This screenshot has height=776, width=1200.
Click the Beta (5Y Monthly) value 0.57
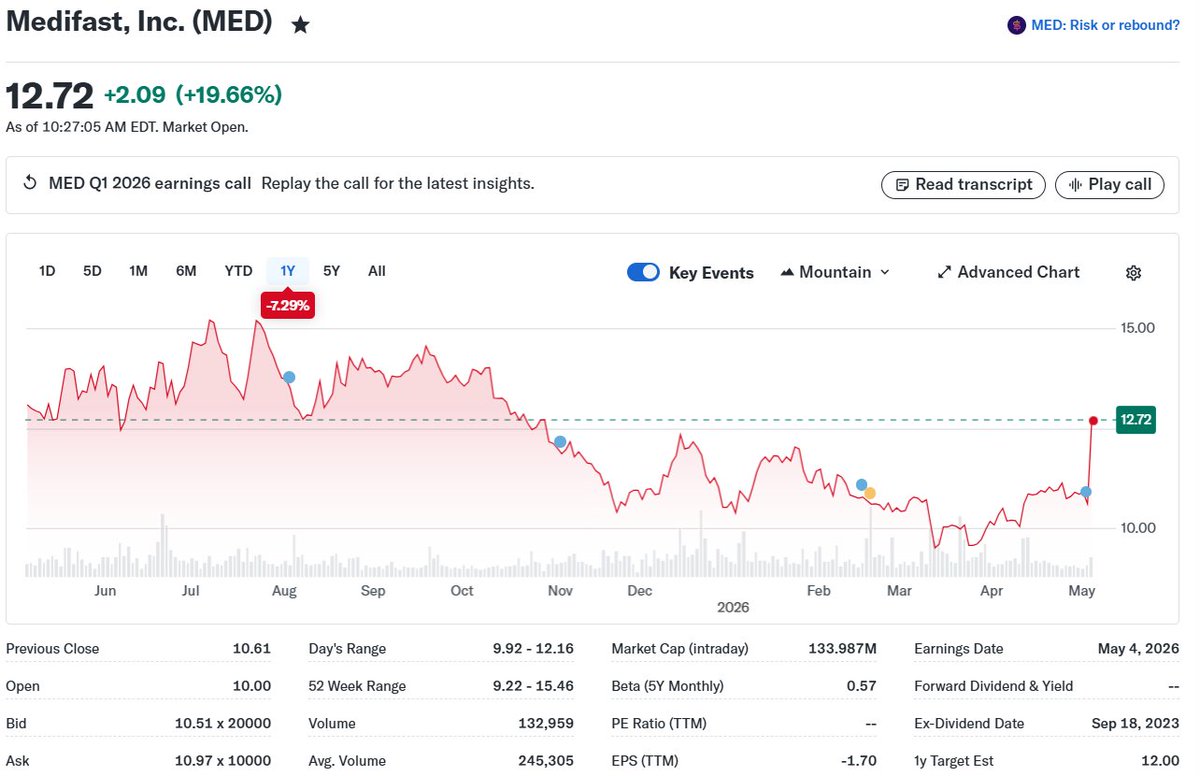(863, 686)
